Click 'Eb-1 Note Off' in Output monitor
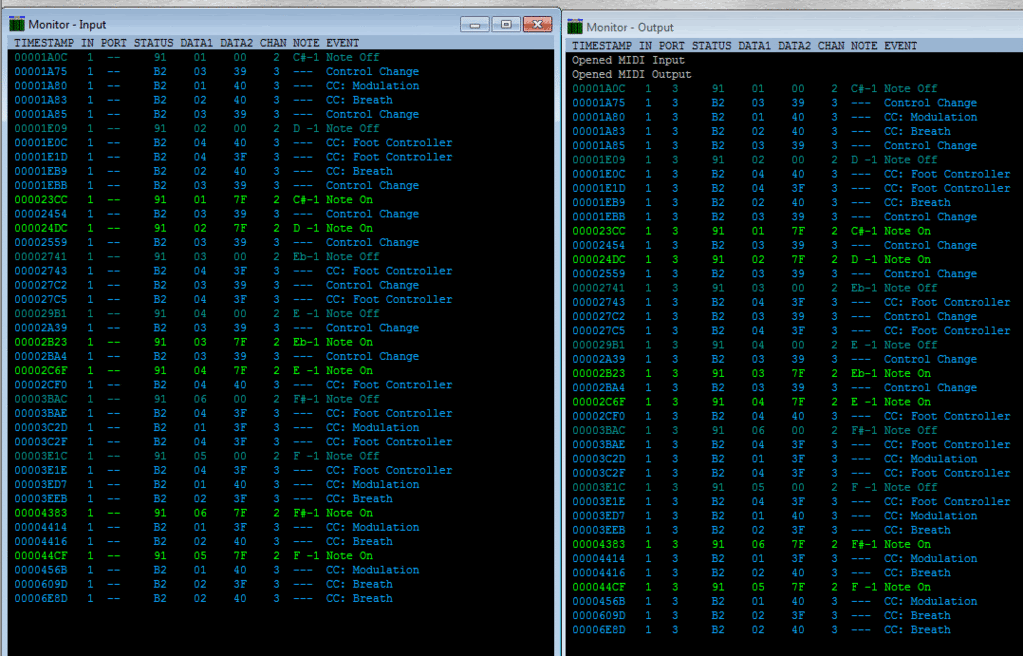The height and width of the screenshot is (656, 1023). click(x=894, y=289)
